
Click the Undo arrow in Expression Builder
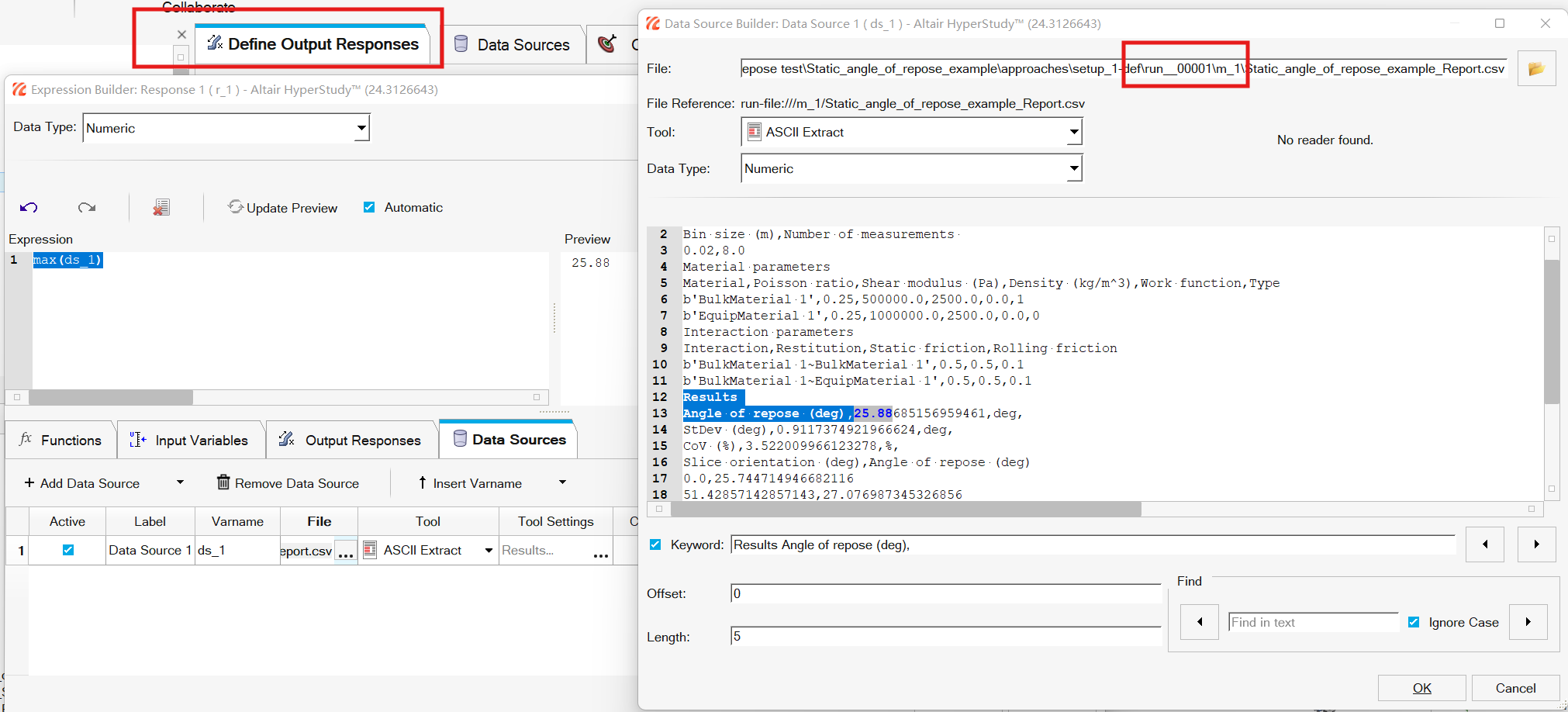[29, 207]
